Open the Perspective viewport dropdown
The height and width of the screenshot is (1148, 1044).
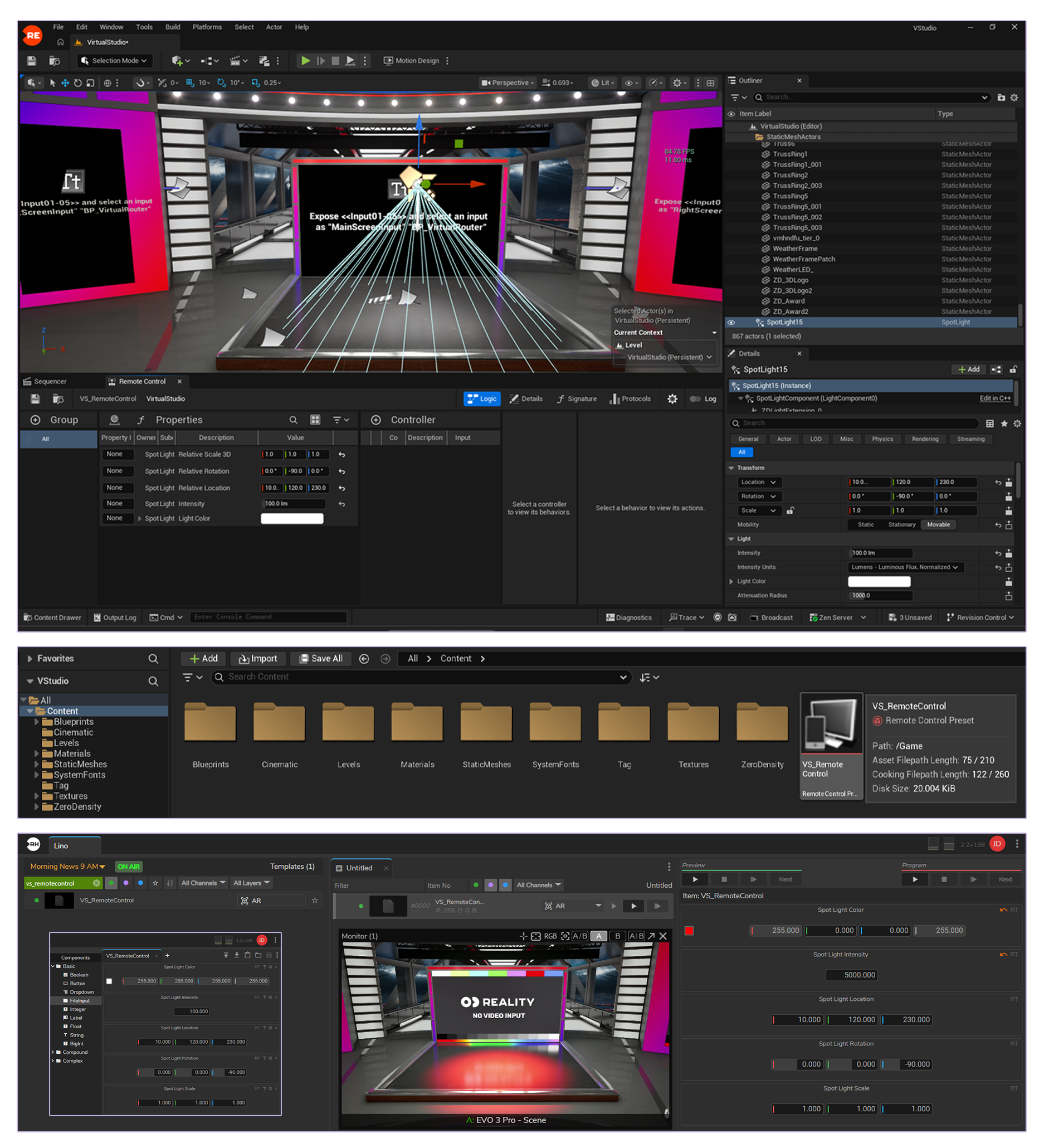coord(508,82)
